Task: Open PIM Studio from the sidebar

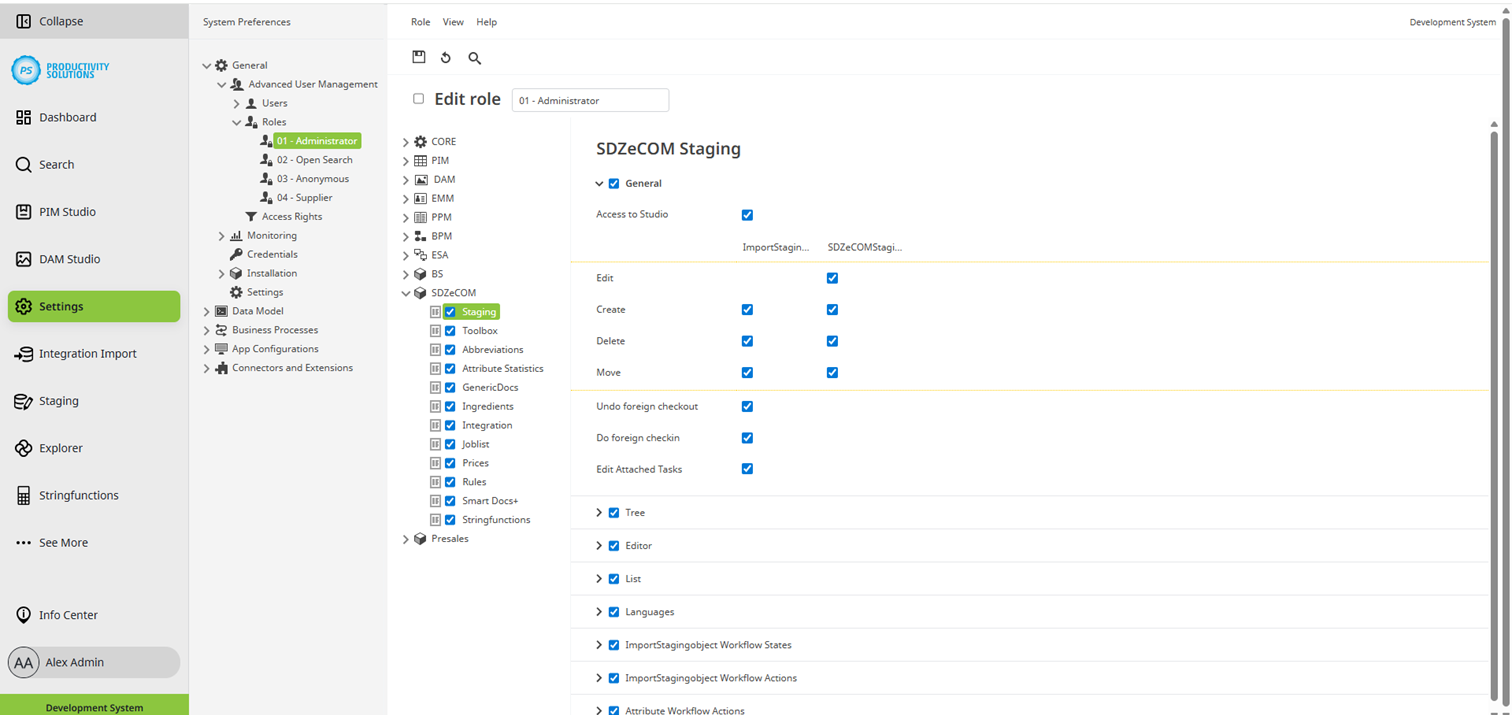Action: pyautogui.click(x=67, y=211)
